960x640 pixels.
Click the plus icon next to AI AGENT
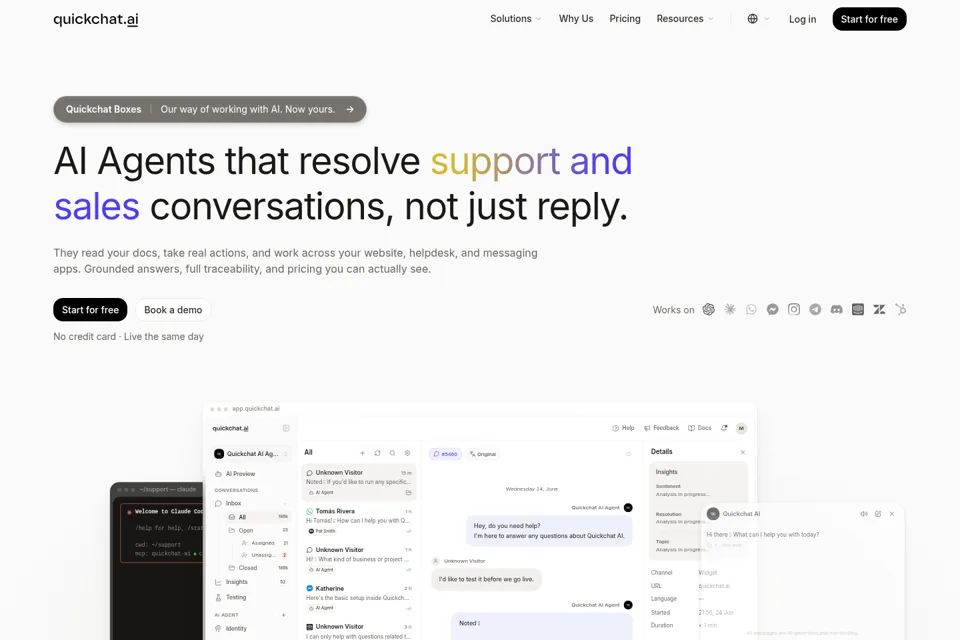[x=283, y=615]
